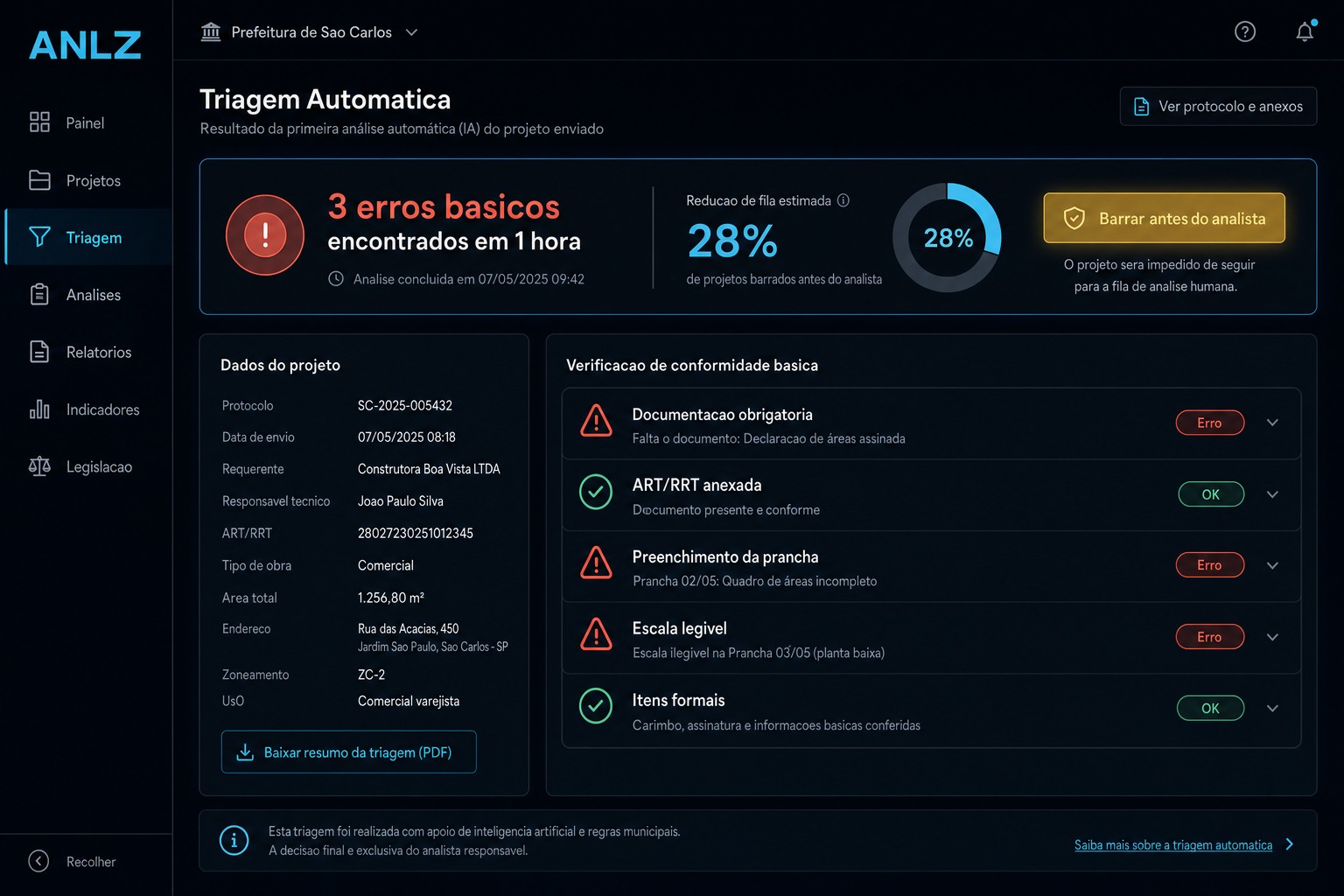Click the clock icon by Analise concluida
The height and width of the screenshot is (896, 1344).
pos(336,279)
